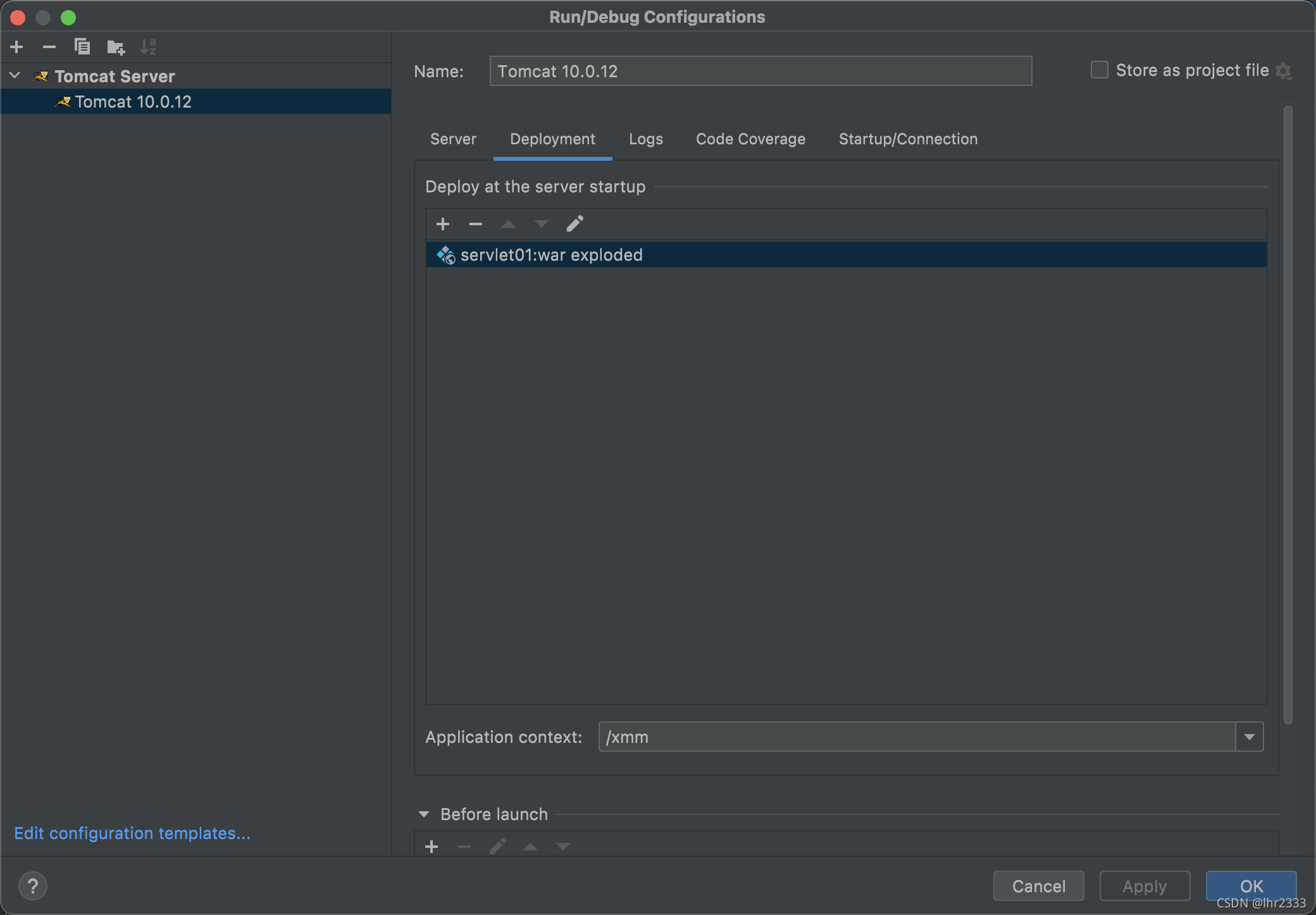Image resolution: width=1316 pixels, height=915 pixels.
Task: Go to Code Coverage tab
Action: pos(750,139)
